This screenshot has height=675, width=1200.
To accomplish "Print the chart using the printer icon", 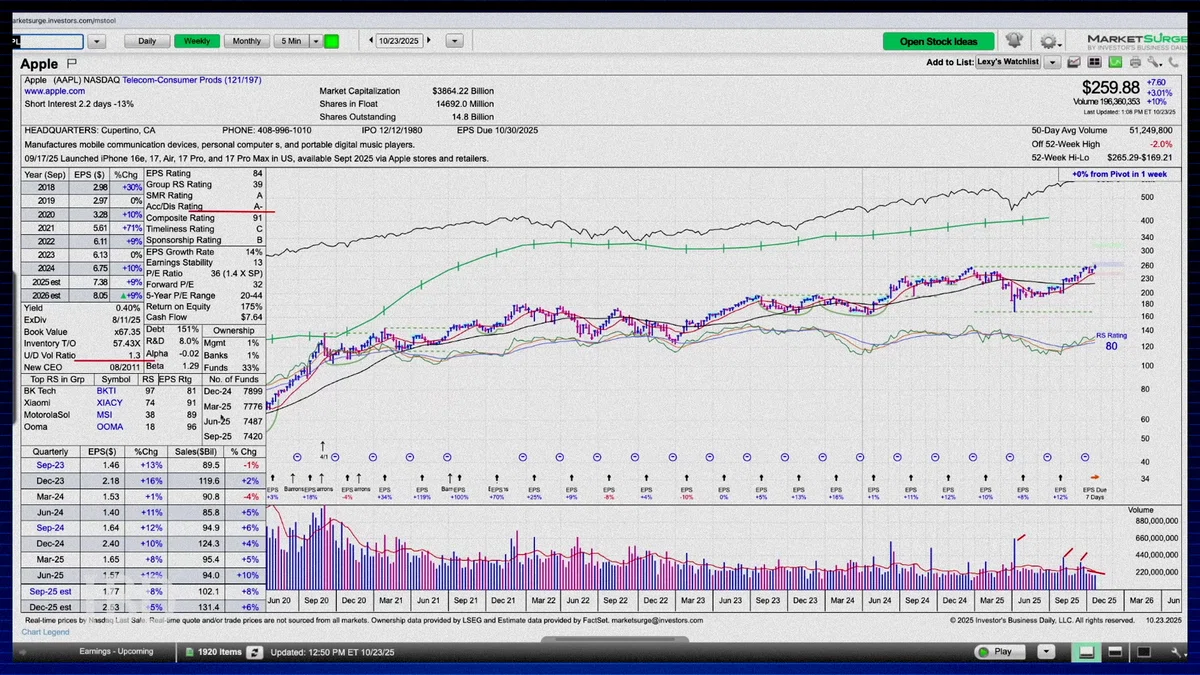I will tap(1134, 62).
